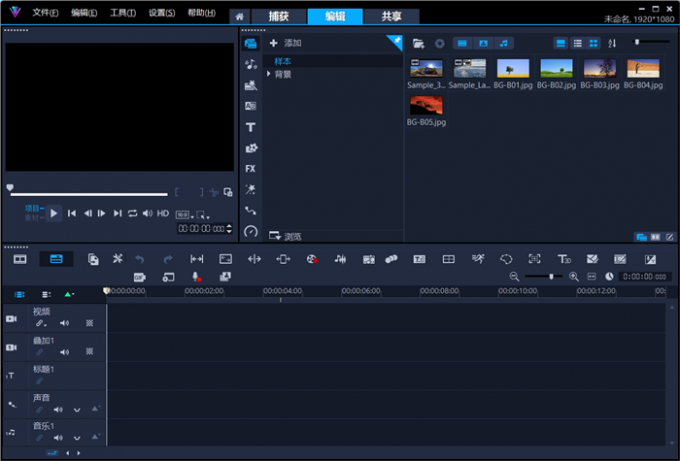
Task: Open the sound mixer waveform icon
Action: [340, 259]
